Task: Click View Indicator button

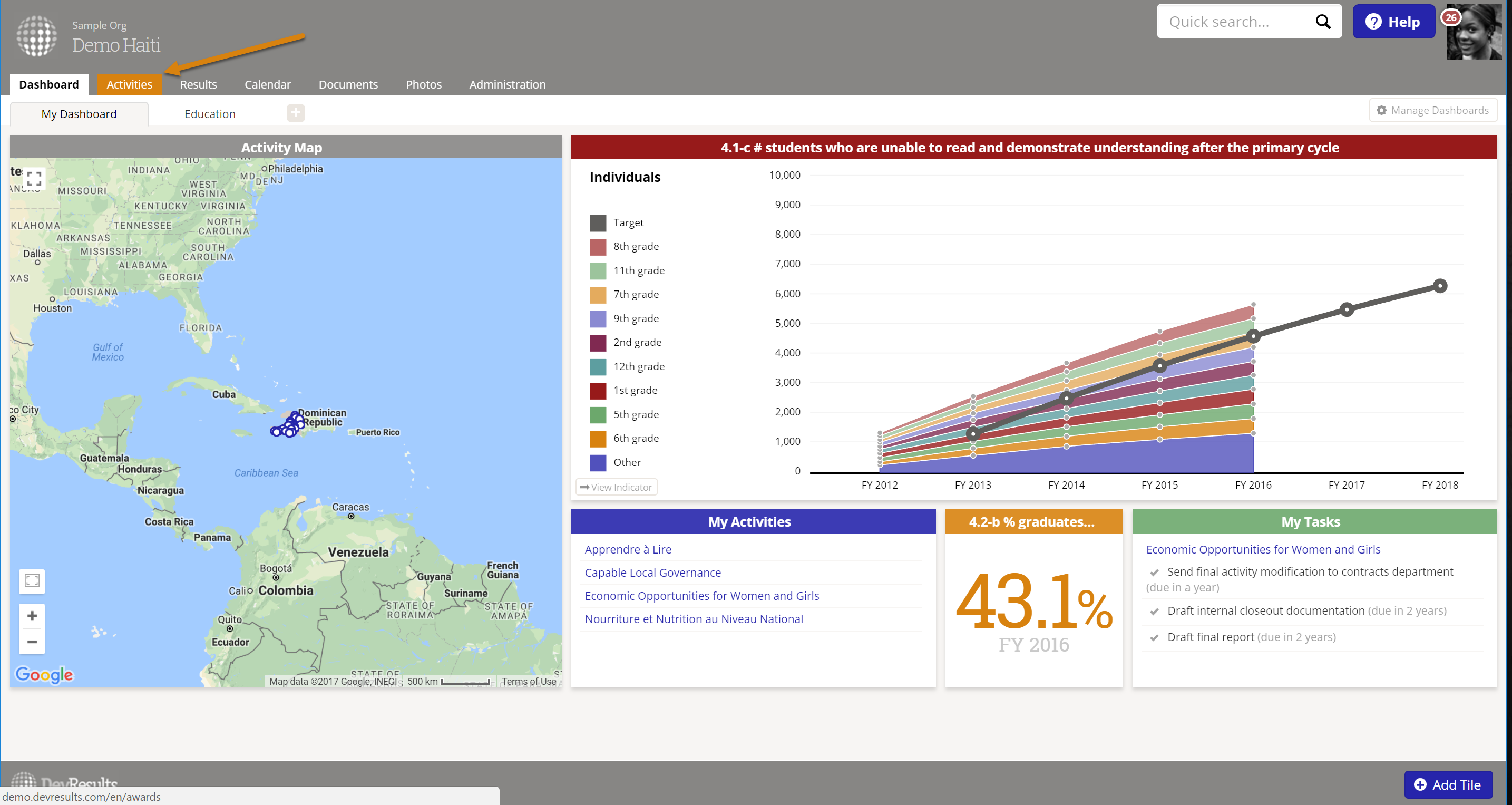Action: [616, 487]
